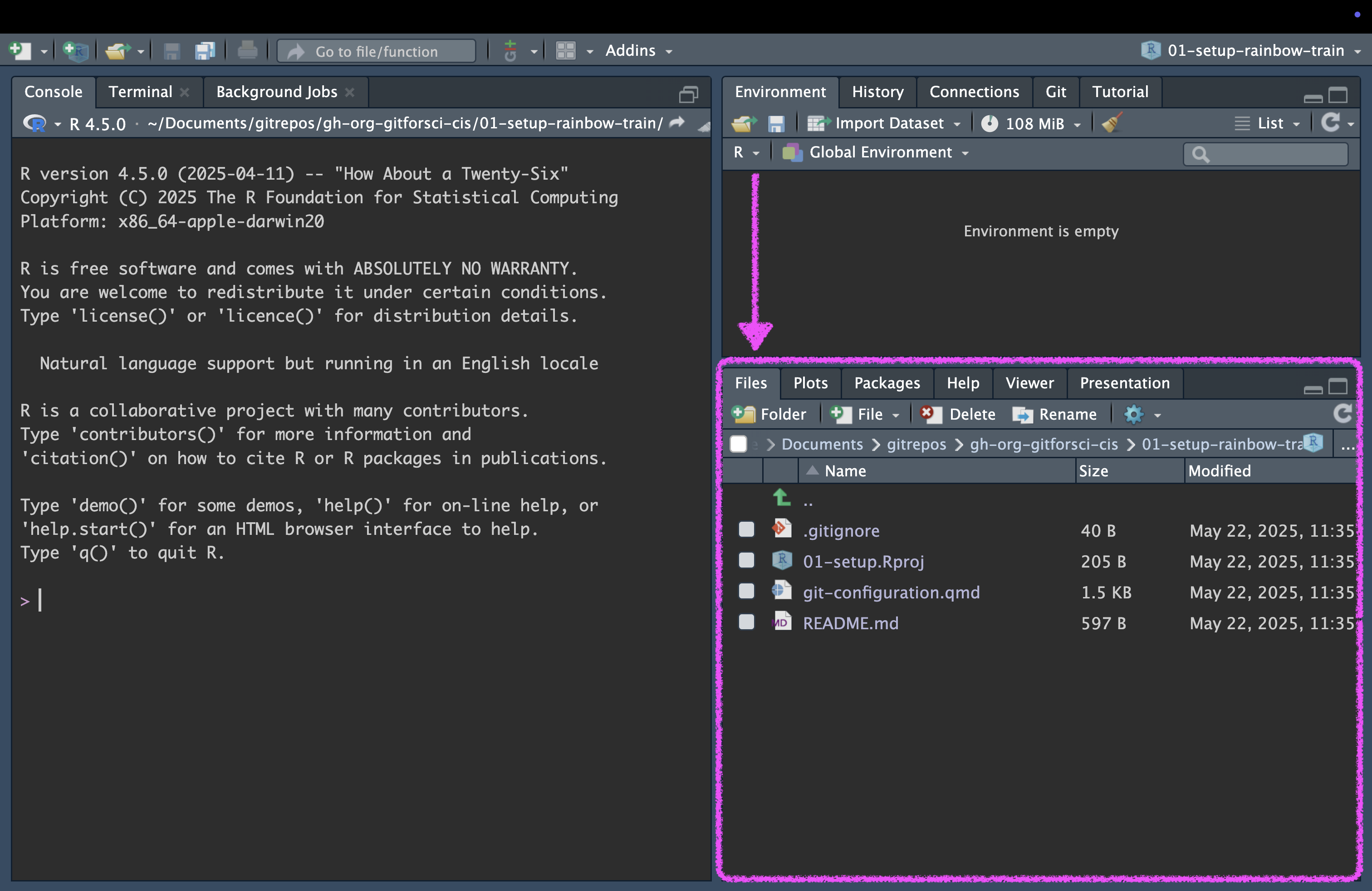Image resolution: width=1372 pixels, height=891 pixels.
Task: Refresh the Environment pane
Action: click(x=1331, y=122)
